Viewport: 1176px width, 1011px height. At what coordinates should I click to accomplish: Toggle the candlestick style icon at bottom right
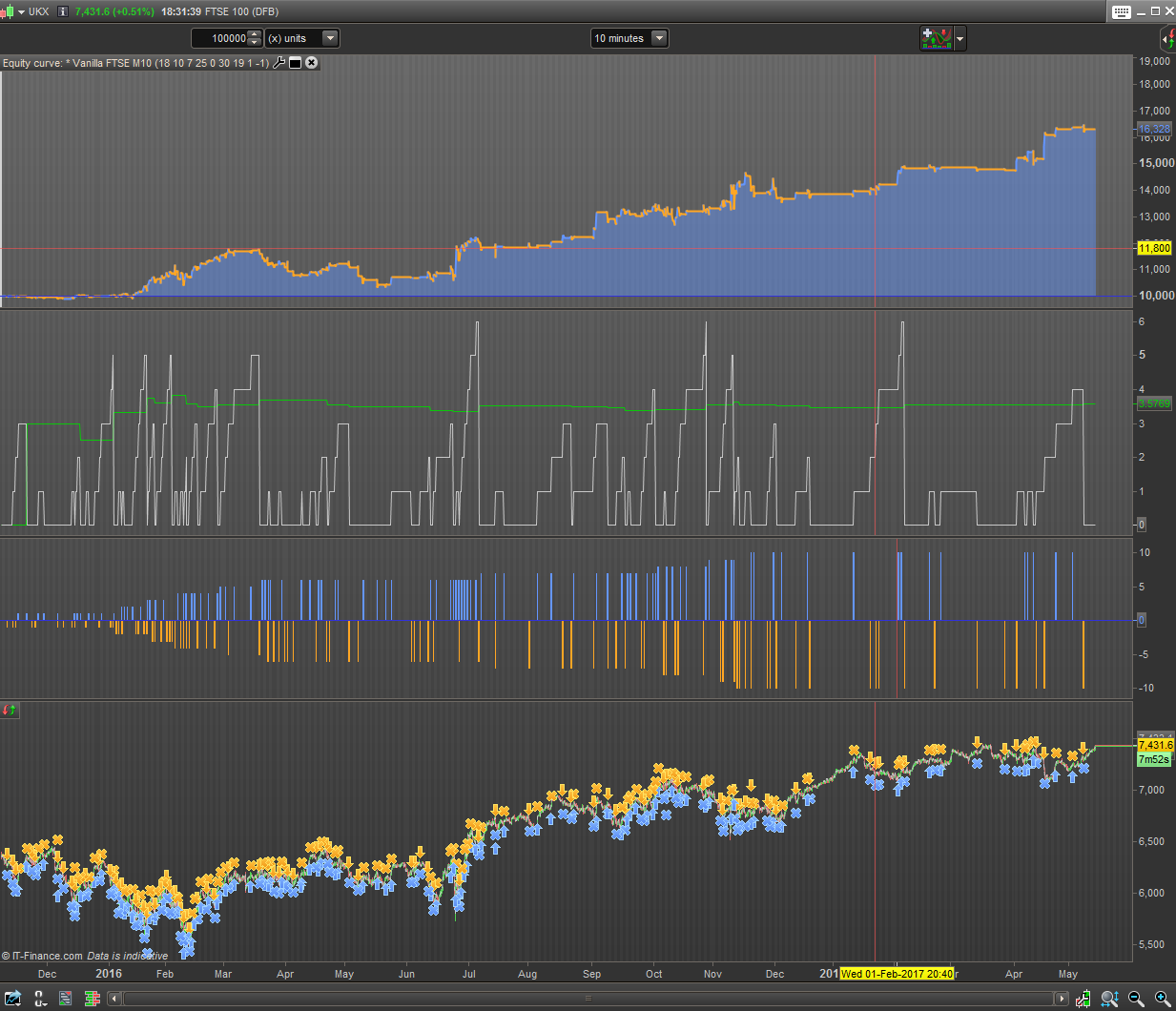tap(1083, 999)
